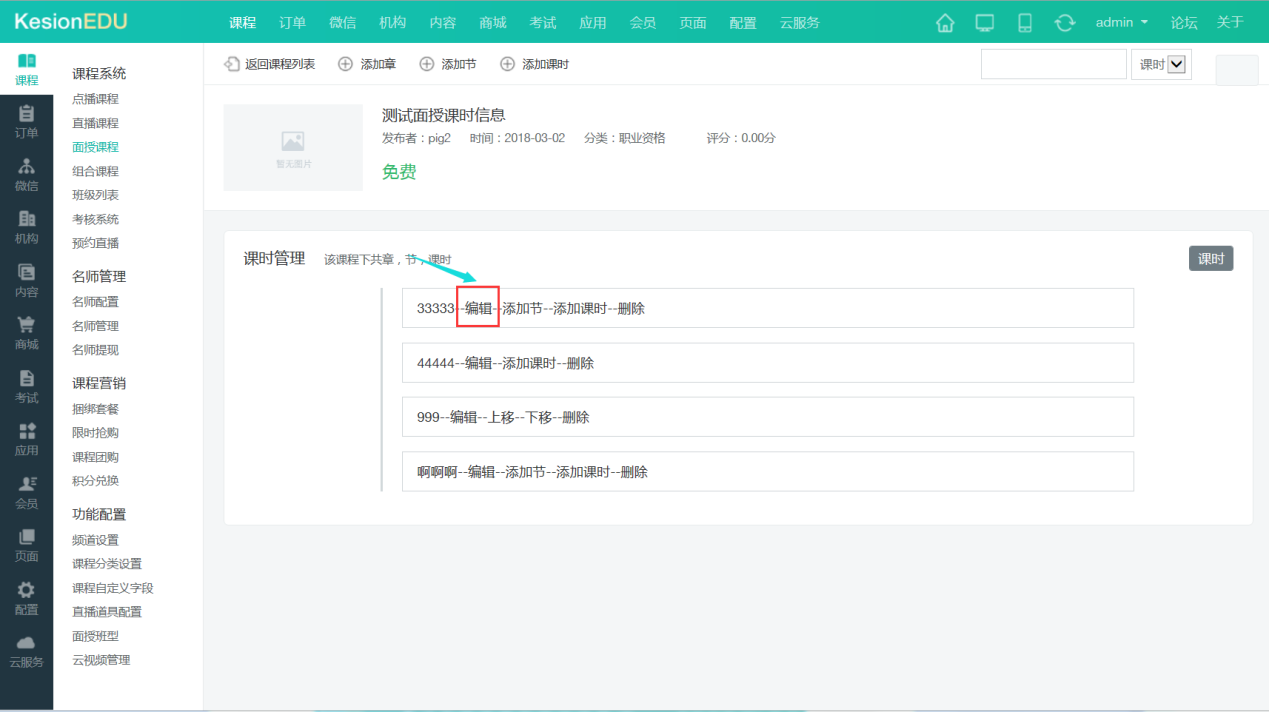Click 添加章 in the toolbar
The height and width of the screenshot is (712, 1269).
click(367, 64)
